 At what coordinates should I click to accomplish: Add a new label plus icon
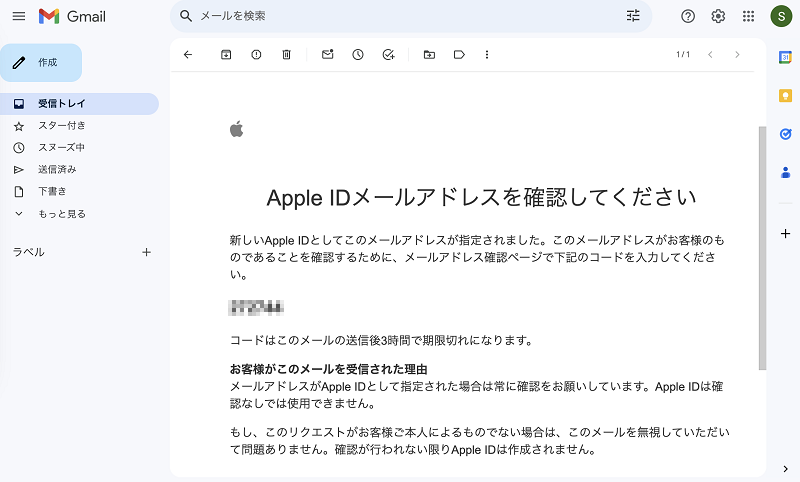[x=146, y=252]
